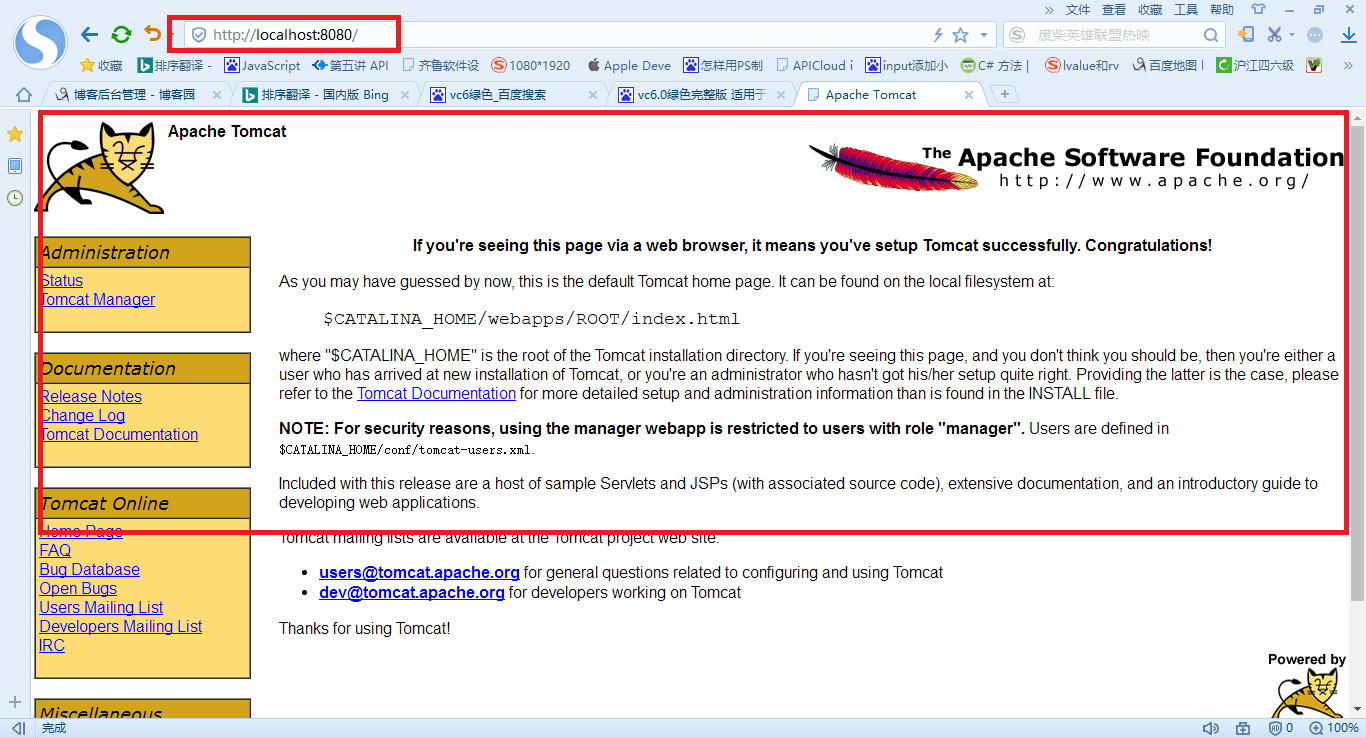Viewport: 1366px width, 738px height.
Task: Open the favorites star in sidebar
Action: click(15, 134)
